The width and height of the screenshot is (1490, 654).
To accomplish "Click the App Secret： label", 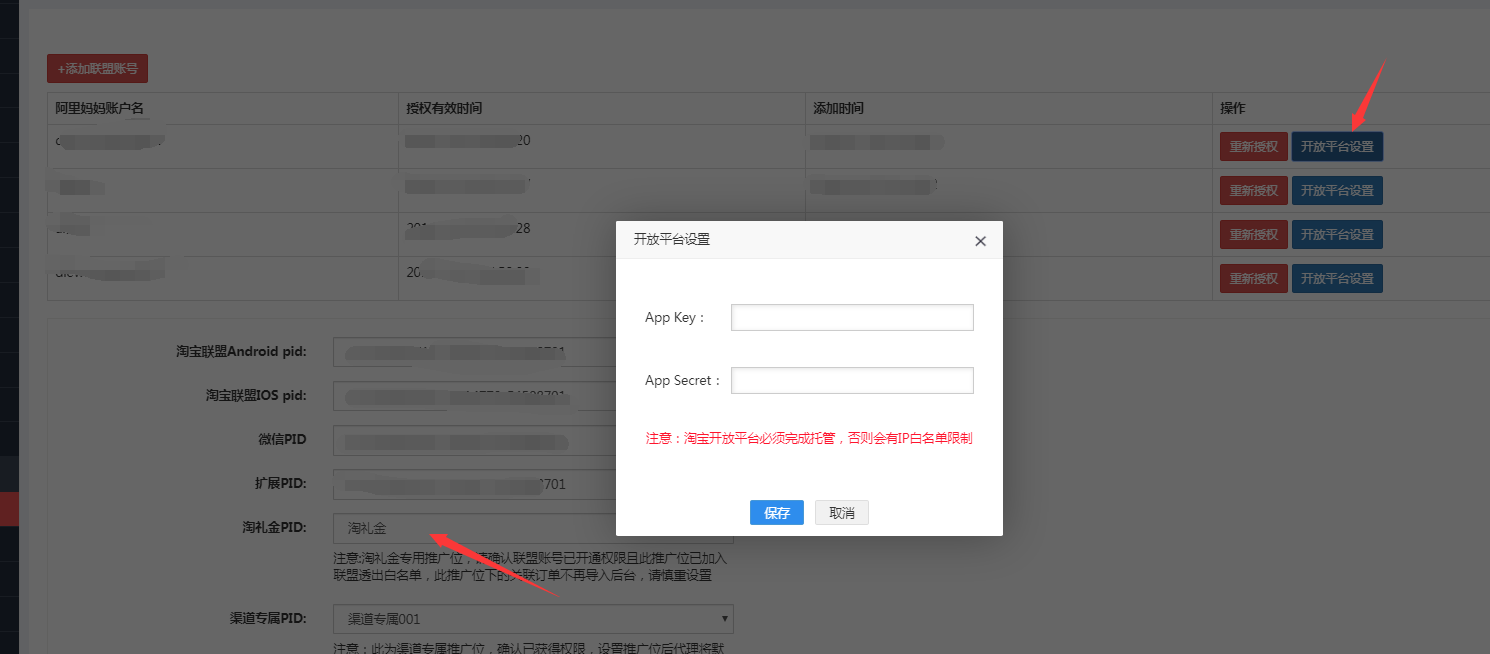I will point(684,381).
